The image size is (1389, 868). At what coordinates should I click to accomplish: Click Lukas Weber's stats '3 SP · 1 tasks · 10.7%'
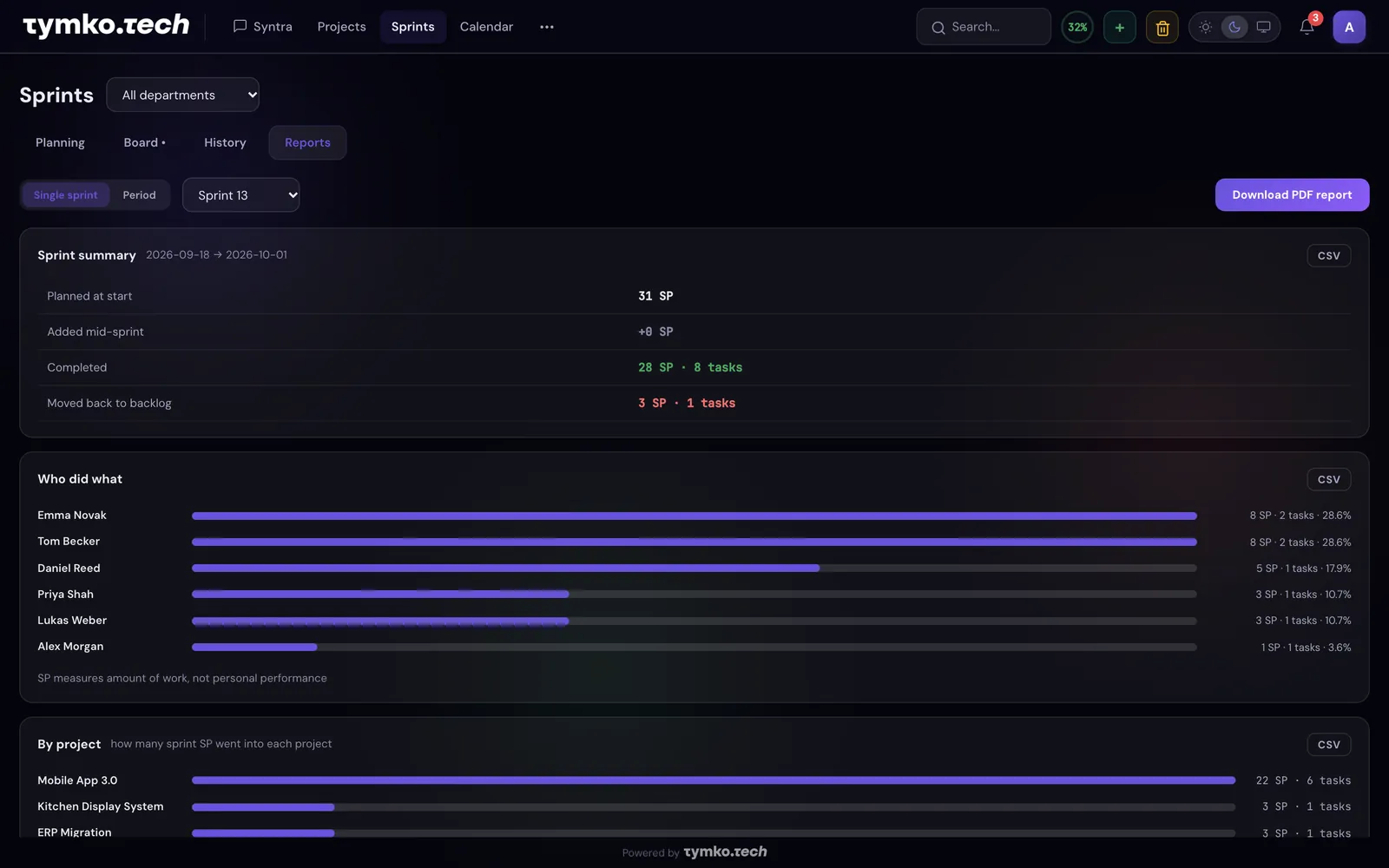1303,621
